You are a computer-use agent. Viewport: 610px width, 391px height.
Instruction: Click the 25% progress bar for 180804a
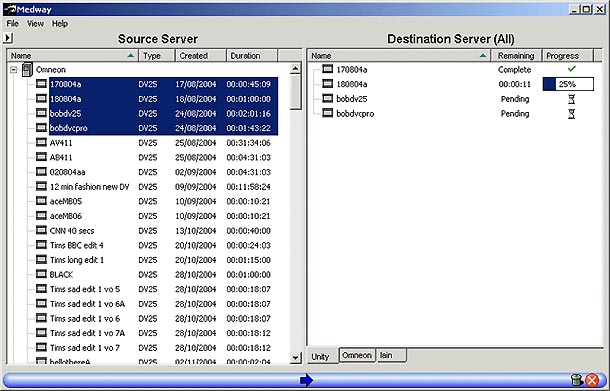pyautogui.click(x=568, y=84)
